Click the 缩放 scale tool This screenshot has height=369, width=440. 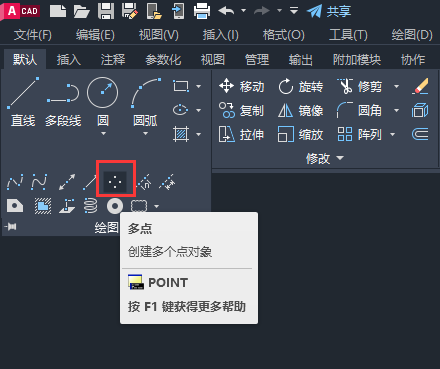(x=301, y=134)
